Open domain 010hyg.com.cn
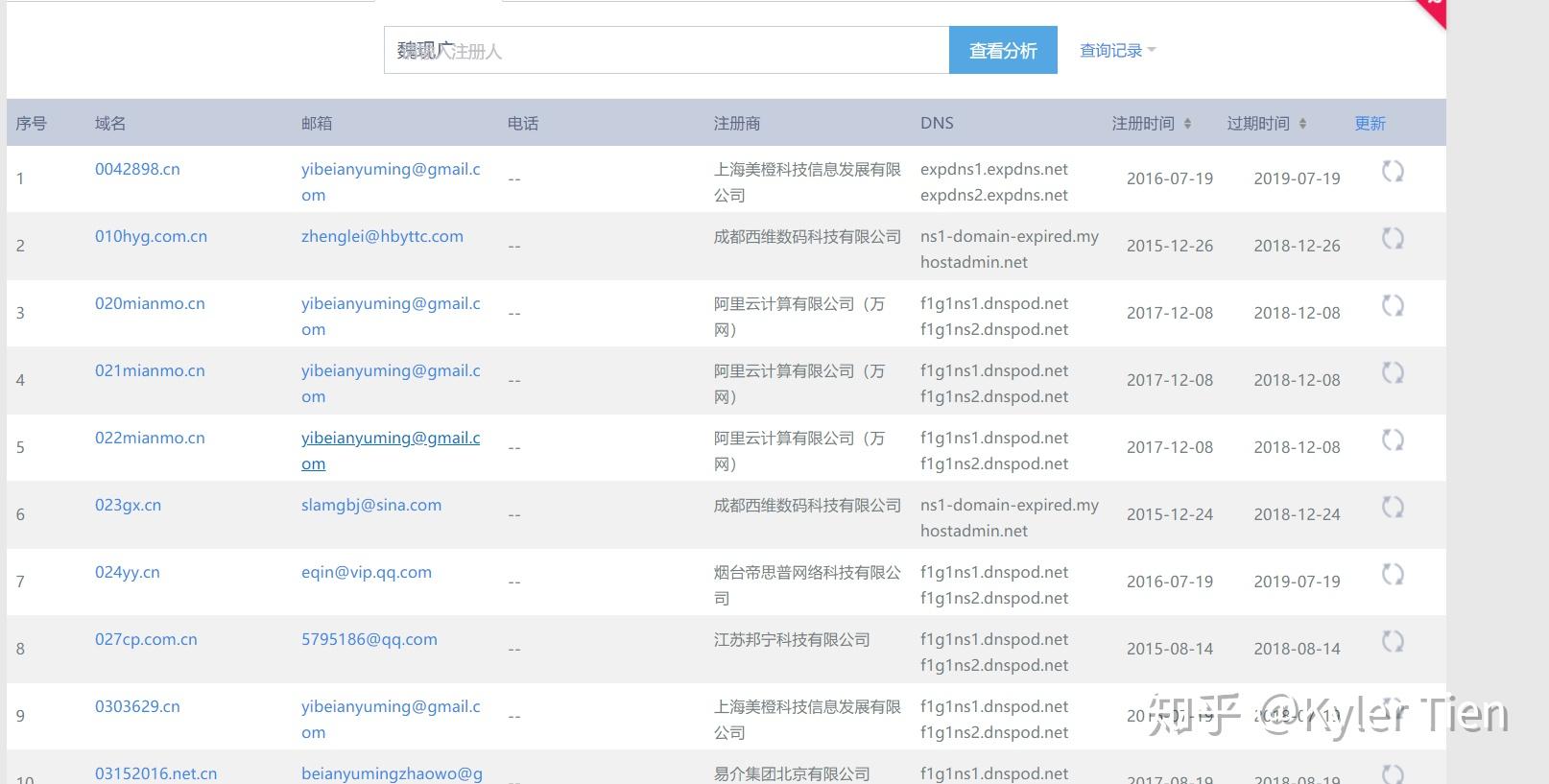 click(151, 236)
